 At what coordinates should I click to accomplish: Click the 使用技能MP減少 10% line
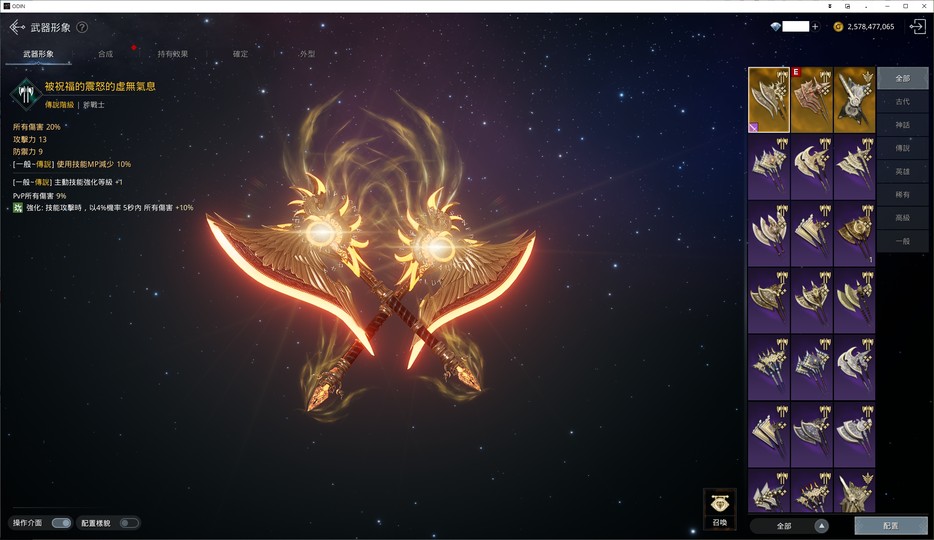click(x=71, y=164)
